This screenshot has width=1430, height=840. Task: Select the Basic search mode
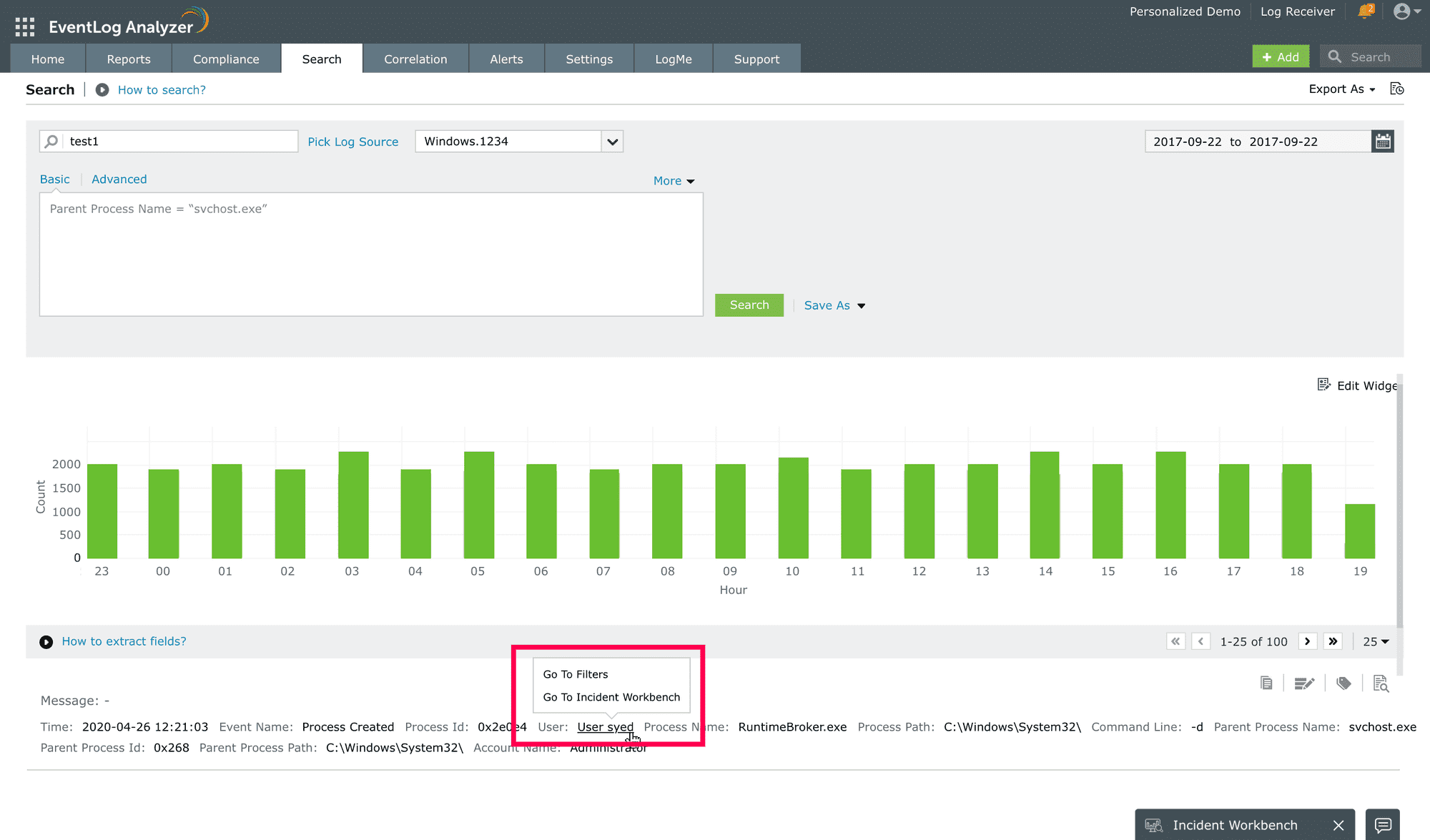click(x=54, y=179)
